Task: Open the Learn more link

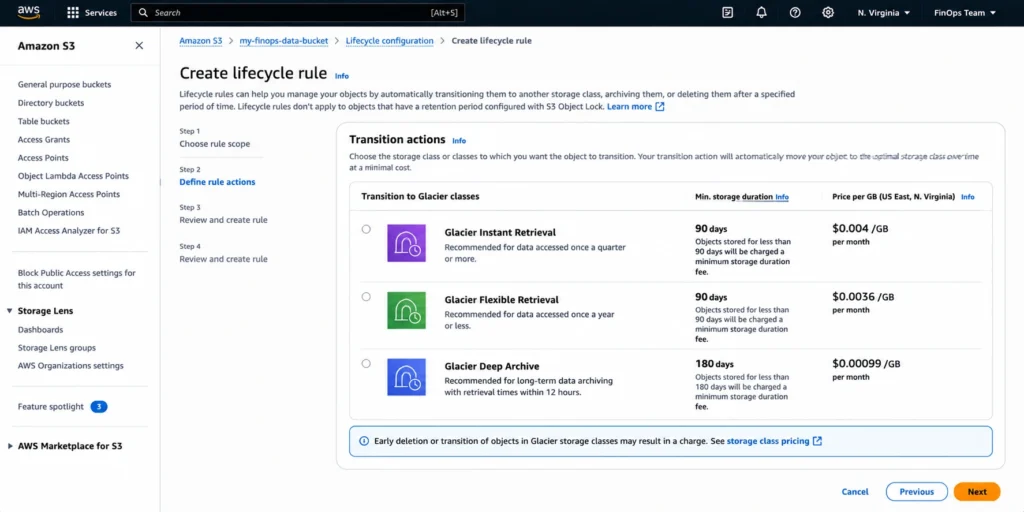Action: pos(630,106)
